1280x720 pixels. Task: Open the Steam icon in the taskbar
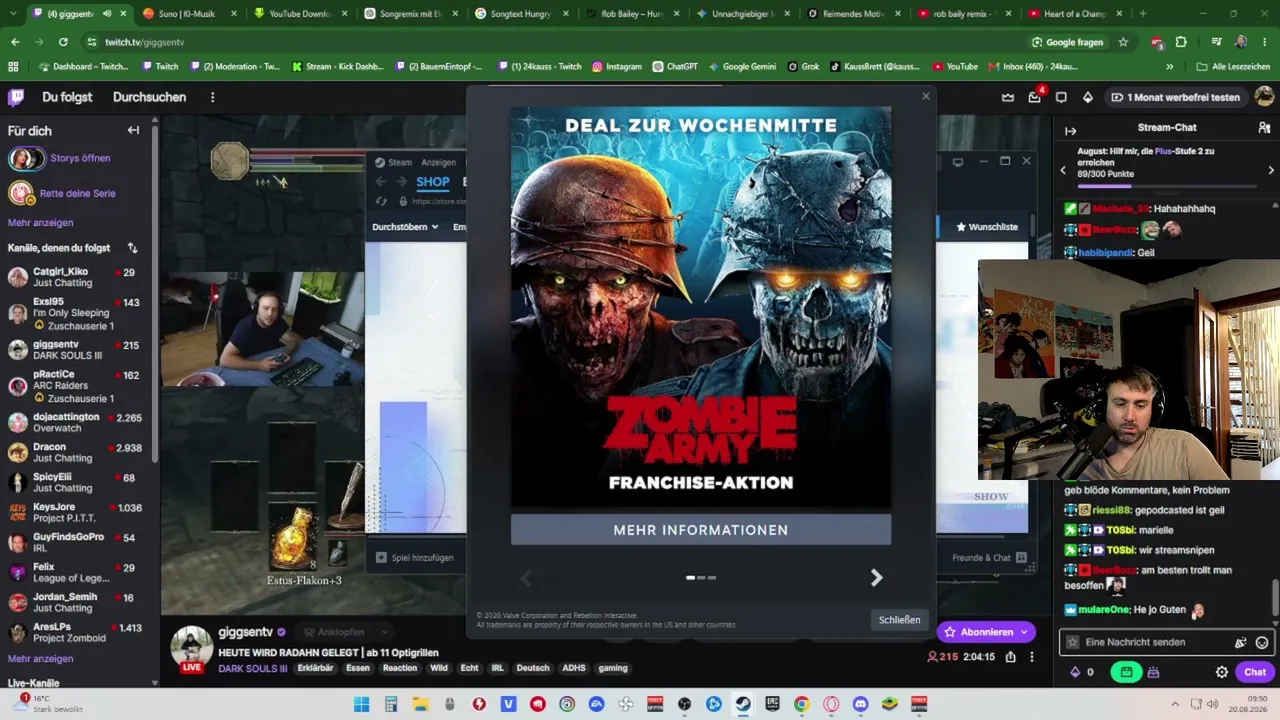(x=743, y=704)
